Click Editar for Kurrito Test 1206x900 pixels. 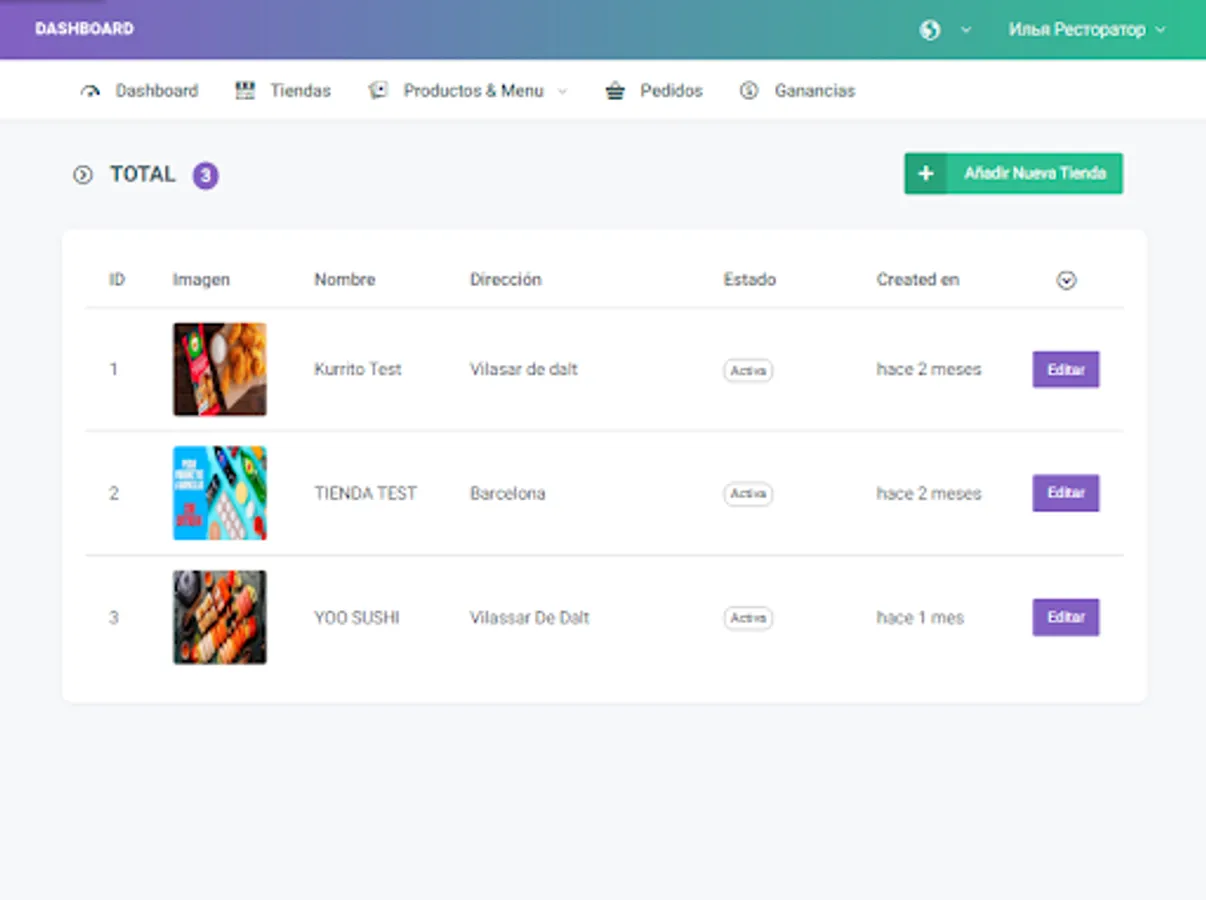click(1066, 370)
